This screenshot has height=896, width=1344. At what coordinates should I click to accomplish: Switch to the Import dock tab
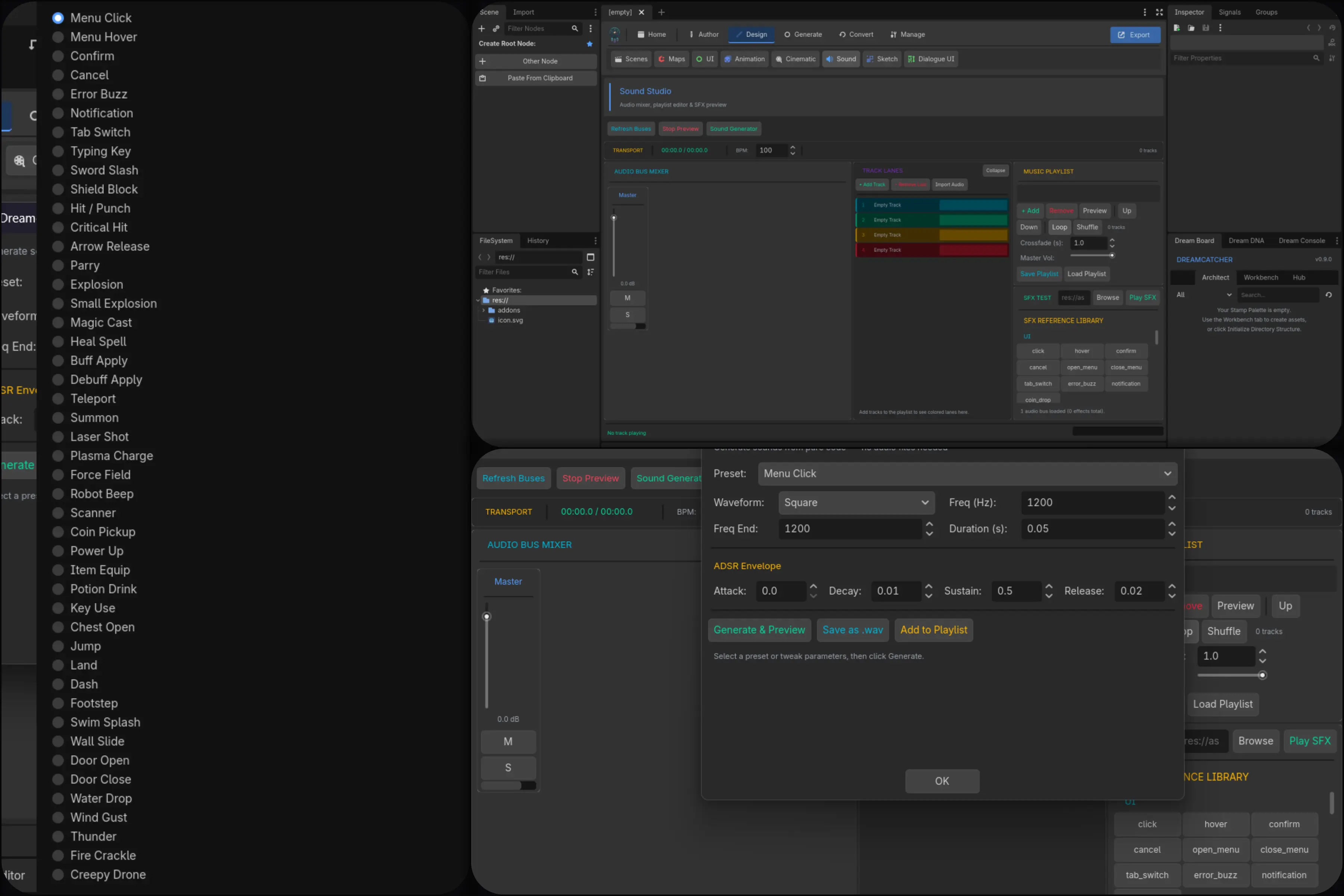pyautogui.click(x=523, y=12)
